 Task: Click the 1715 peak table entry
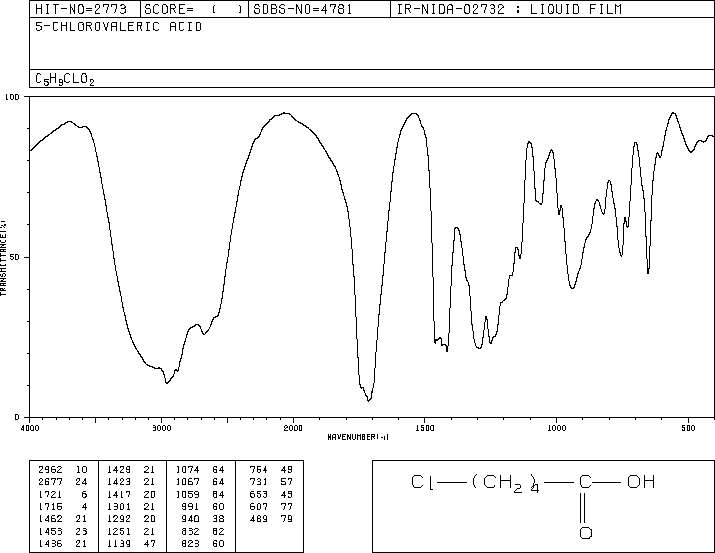pos(62,506)
